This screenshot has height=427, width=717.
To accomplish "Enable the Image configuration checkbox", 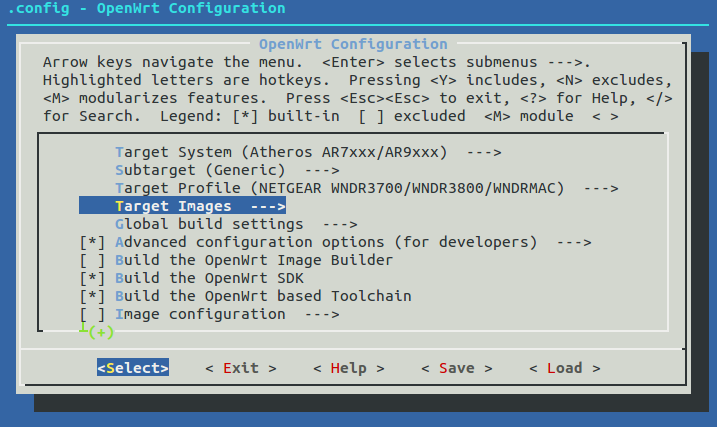I will pyautogui.click(x=92, y=315).
